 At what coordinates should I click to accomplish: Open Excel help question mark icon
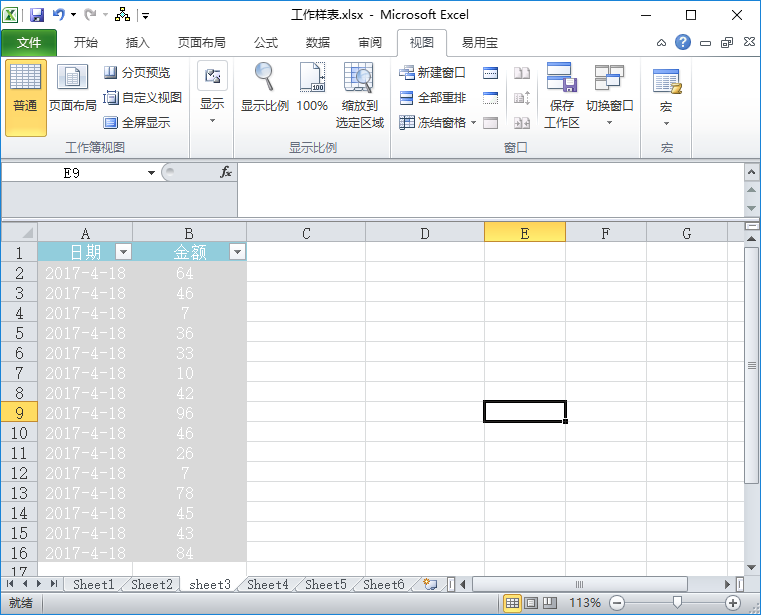coord(682,42)
